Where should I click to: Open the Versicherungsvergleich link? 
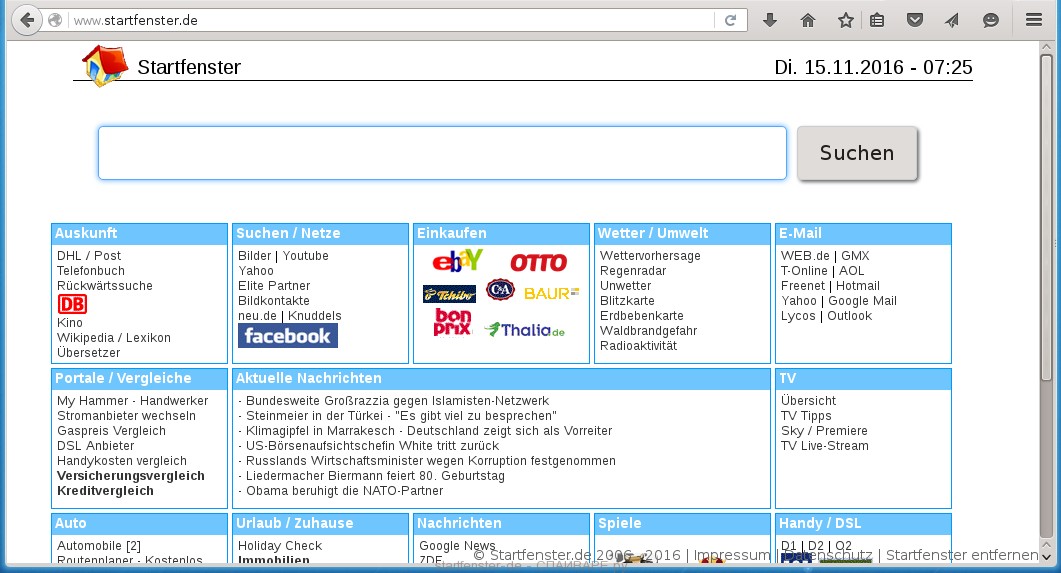click(x=130, y=476)
